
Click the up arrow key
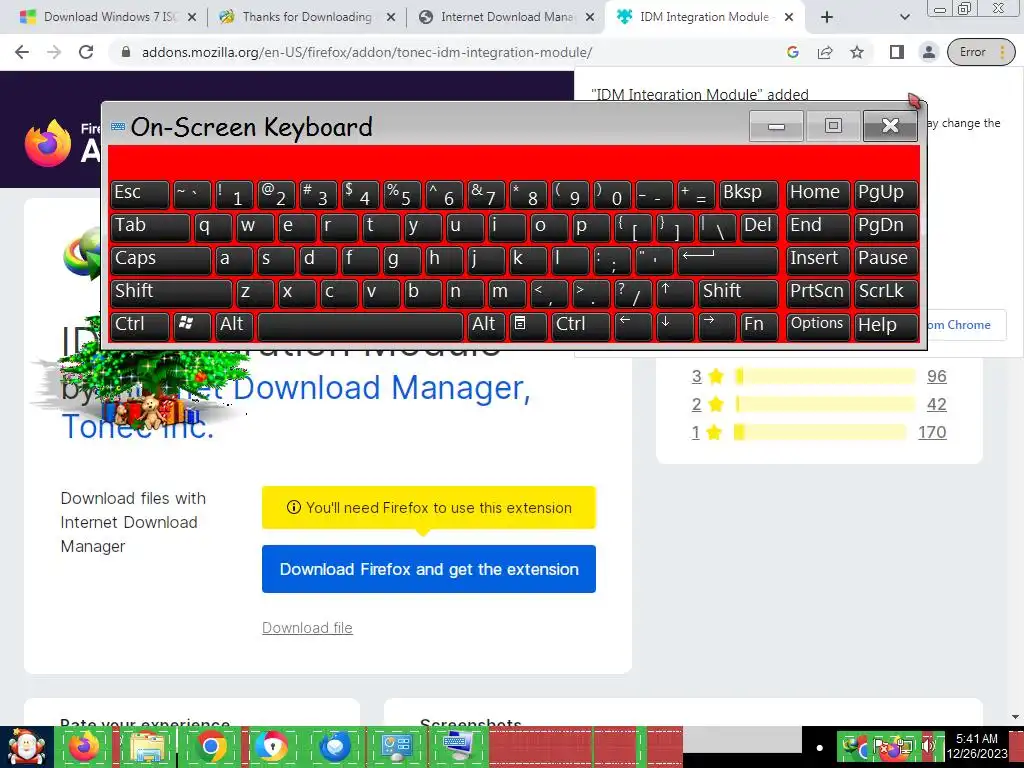675,293
